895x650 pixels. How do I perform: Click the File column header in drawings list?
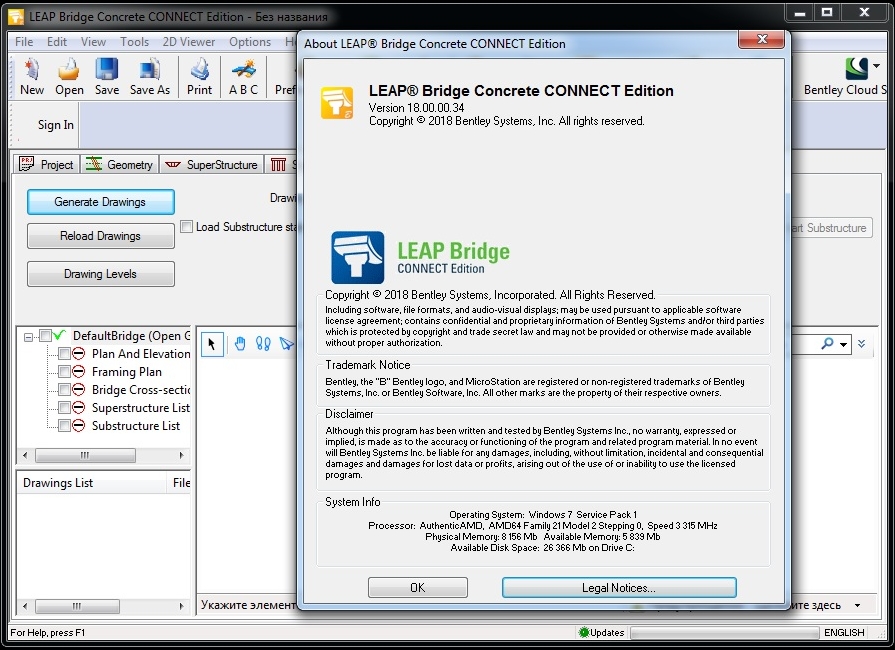[x=179, y=483]
